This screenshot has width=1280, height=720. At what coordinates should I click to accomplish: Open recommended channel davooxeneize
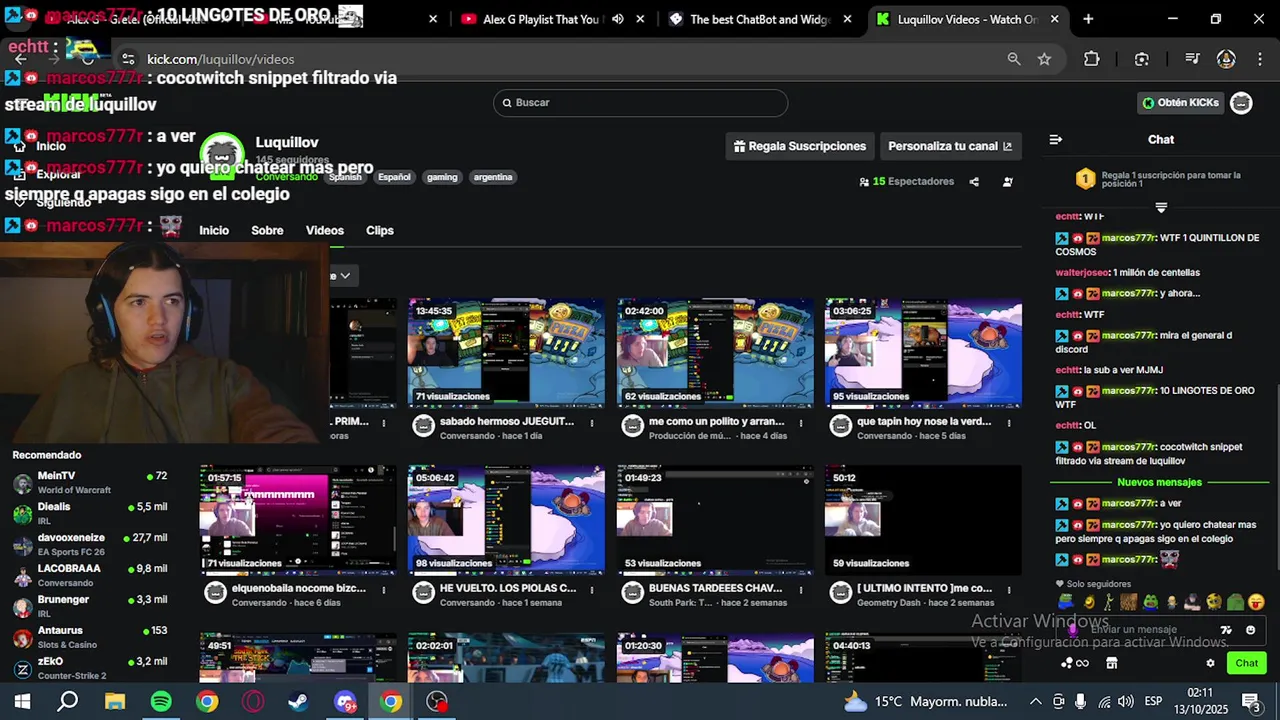(90, 545)
